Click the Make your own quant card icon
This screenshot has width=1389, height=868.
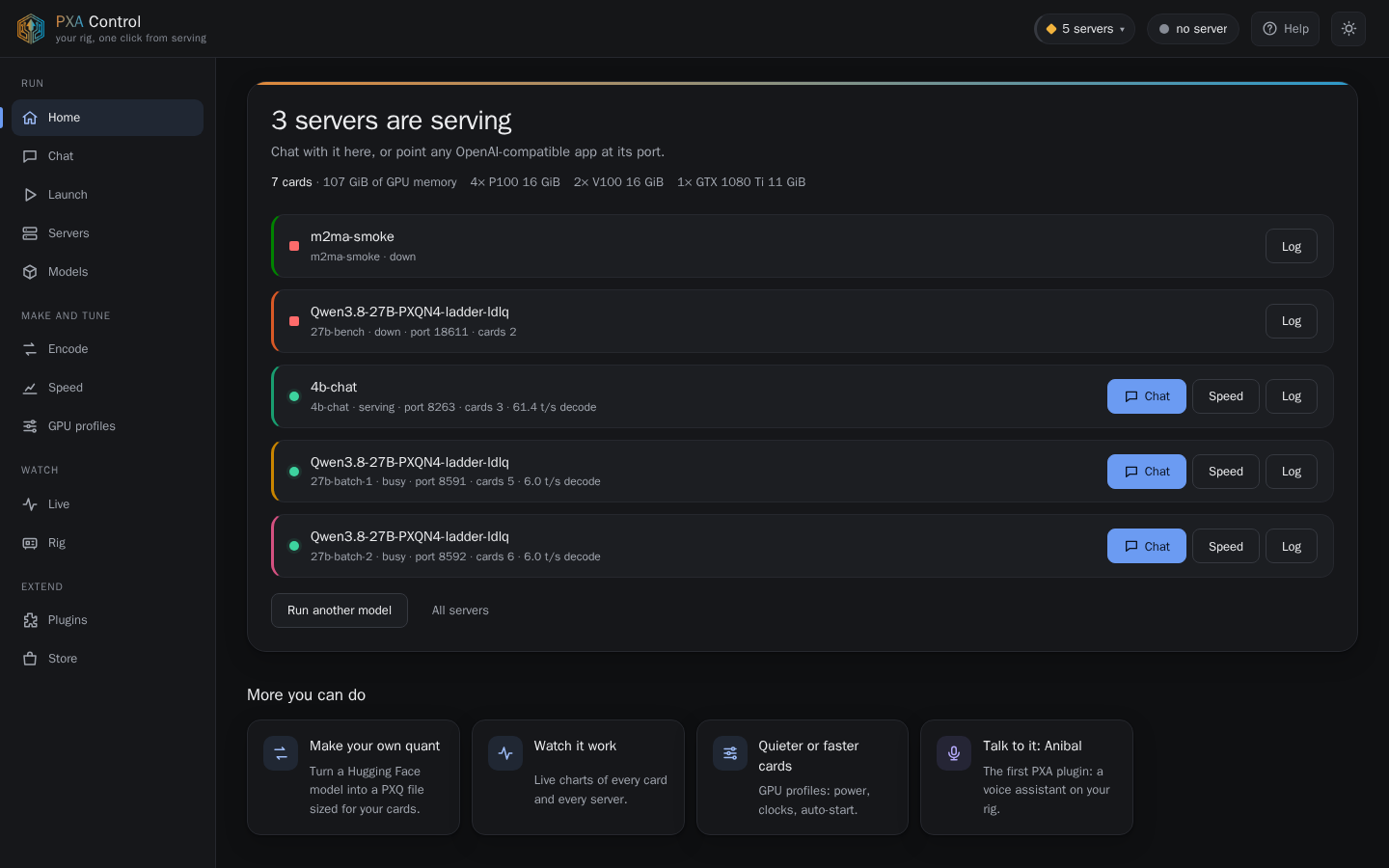281,753
